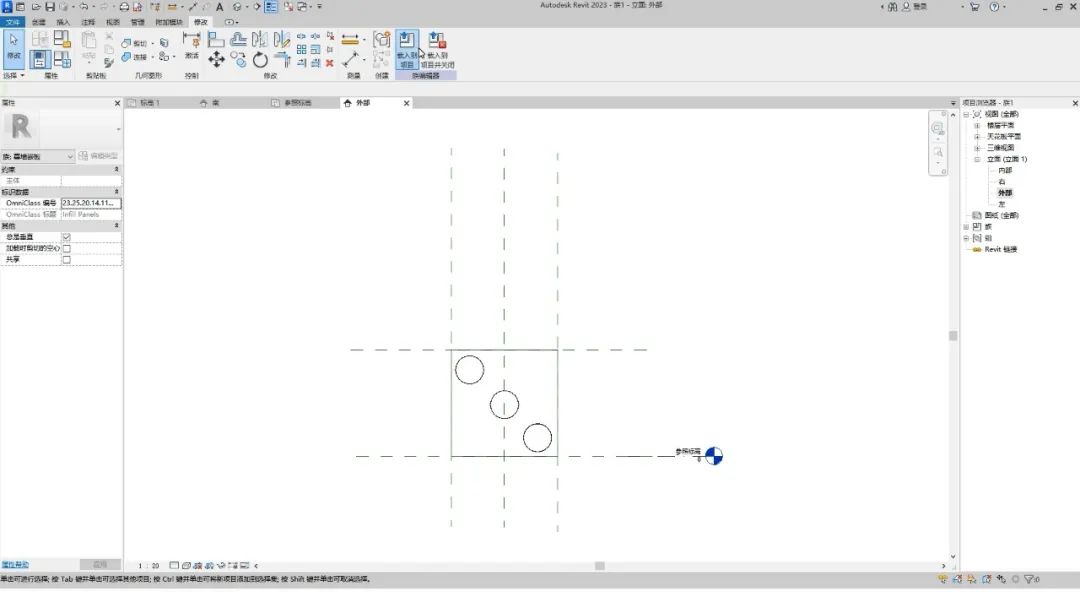Switch to the Manage ribbon tab
The image size is (1080, 608).
tap(138, 22)
